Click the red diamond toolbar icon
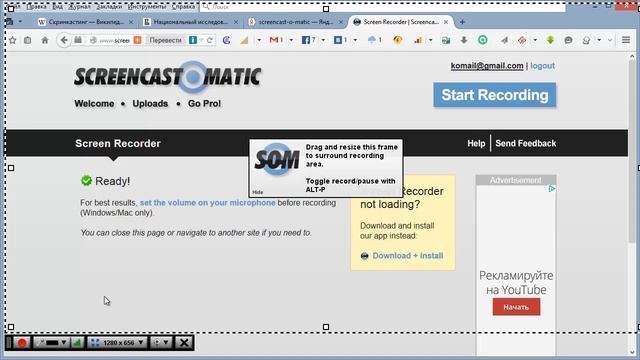The image size is (640, 360). 522,40
